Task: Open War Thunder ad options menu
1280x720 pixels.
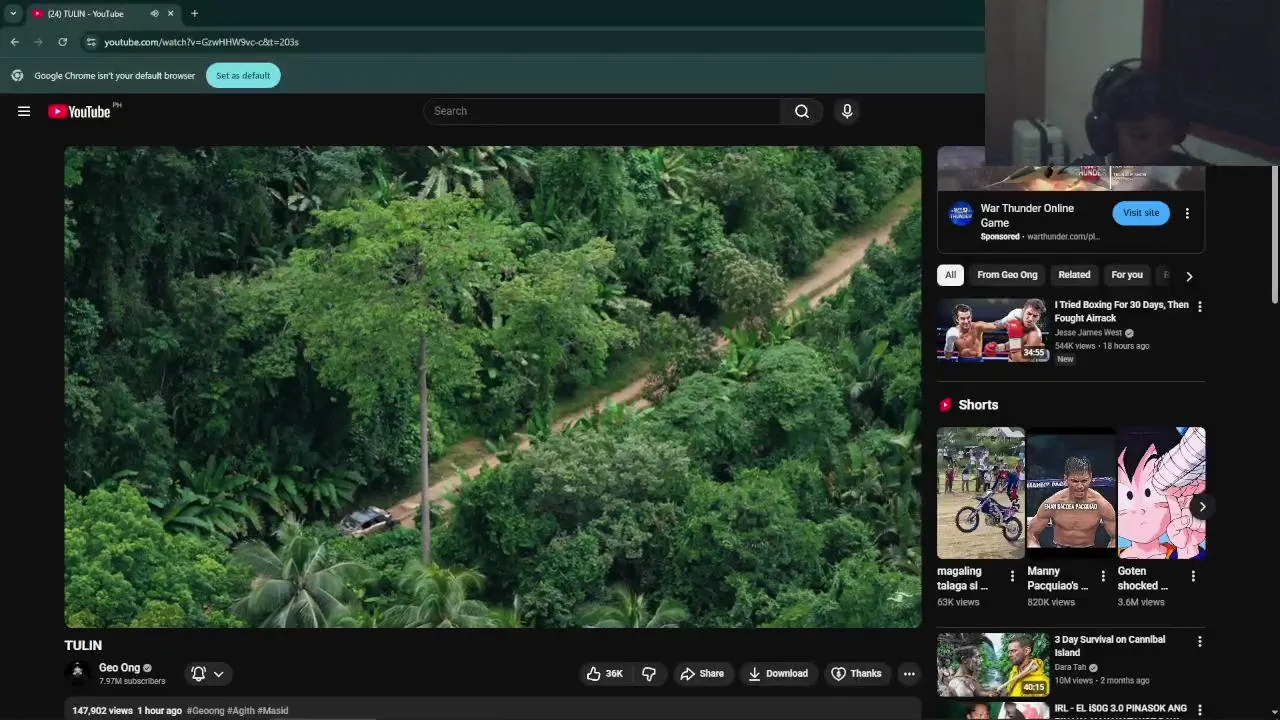Action: [x=1187, y=214]
